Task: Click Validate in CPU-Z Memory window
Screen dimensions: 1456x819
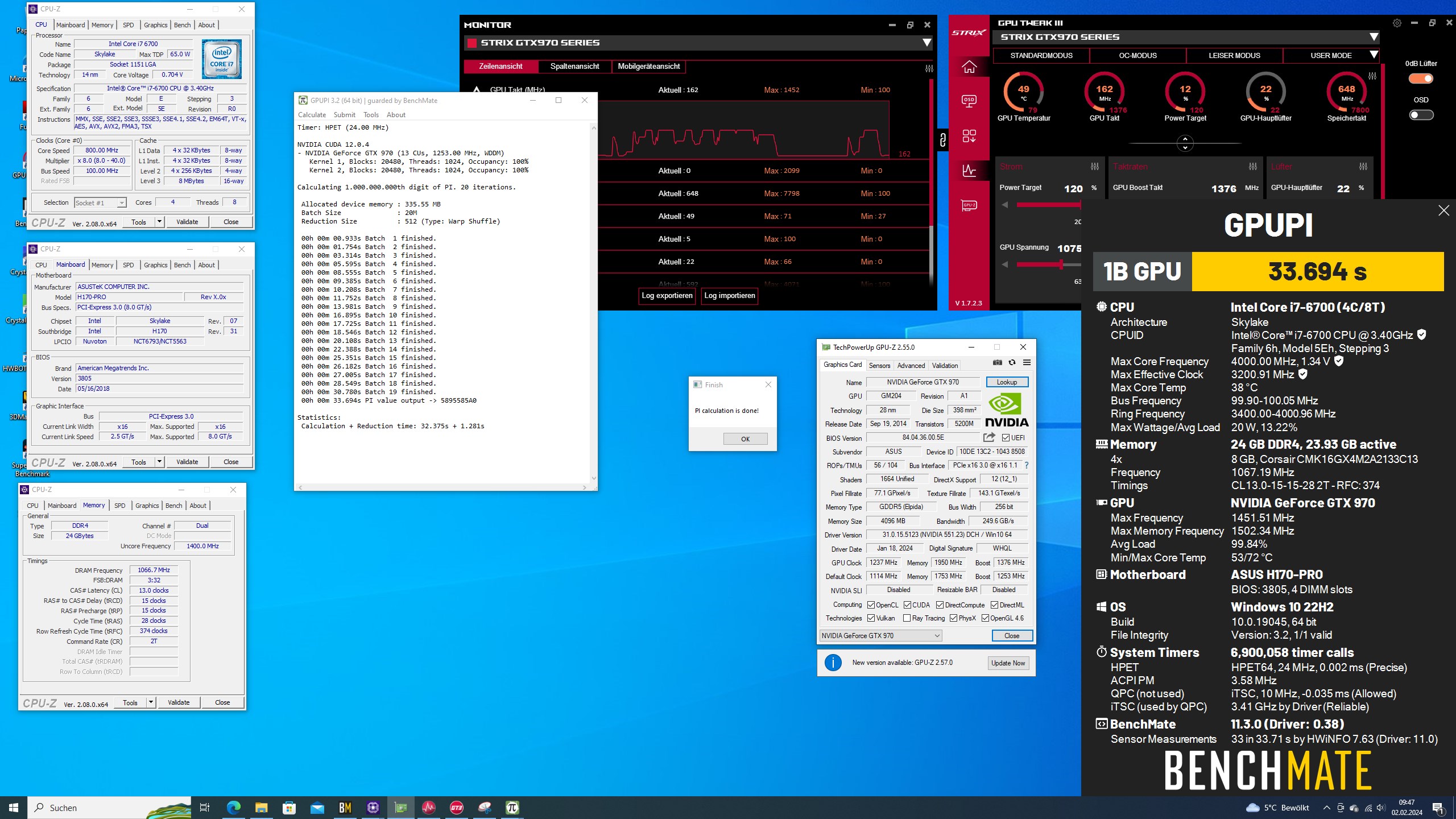Action: coord(179,702)
